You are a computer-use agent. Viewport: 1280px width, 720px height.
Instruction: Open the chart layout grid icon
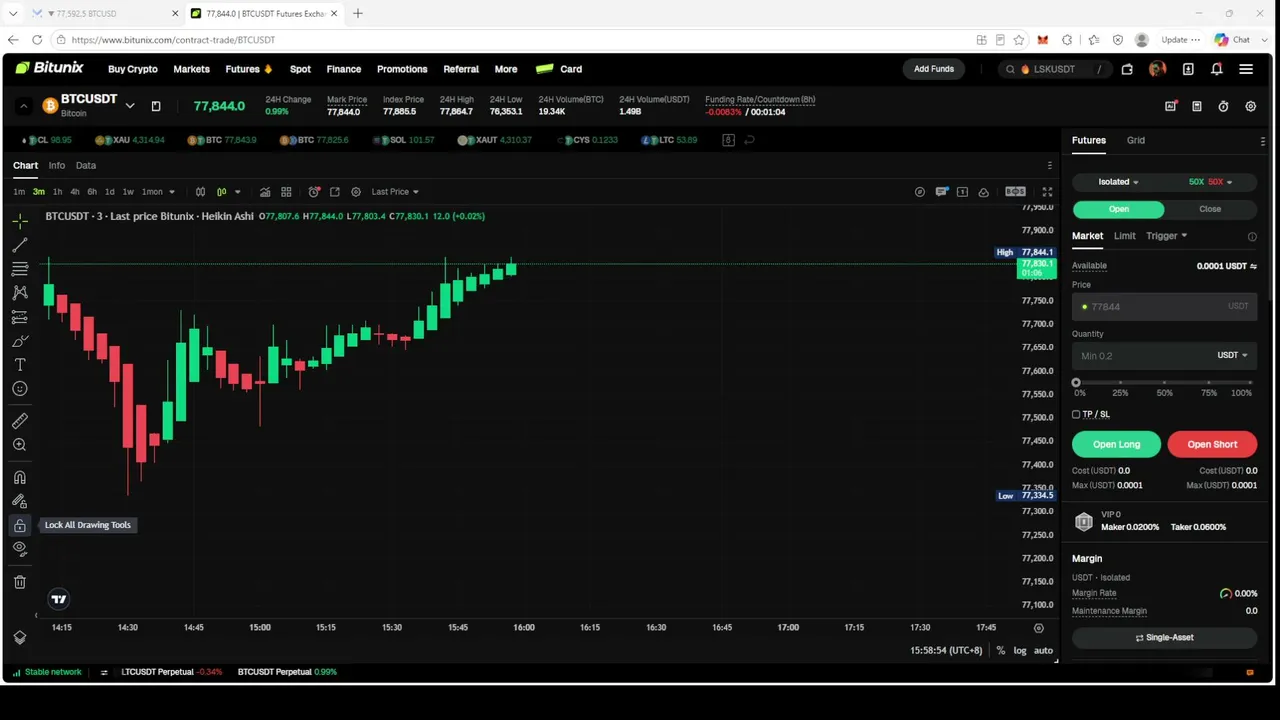(x=286, y=192)
